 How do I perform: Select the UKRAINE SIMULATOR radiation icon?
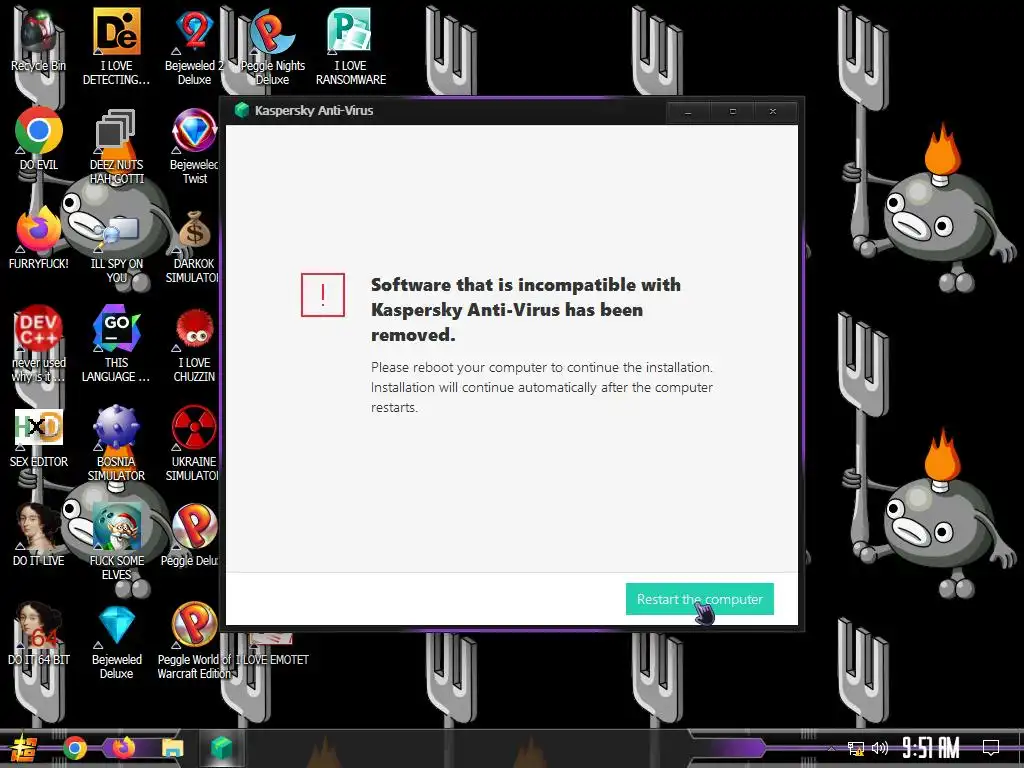[193, 443]
